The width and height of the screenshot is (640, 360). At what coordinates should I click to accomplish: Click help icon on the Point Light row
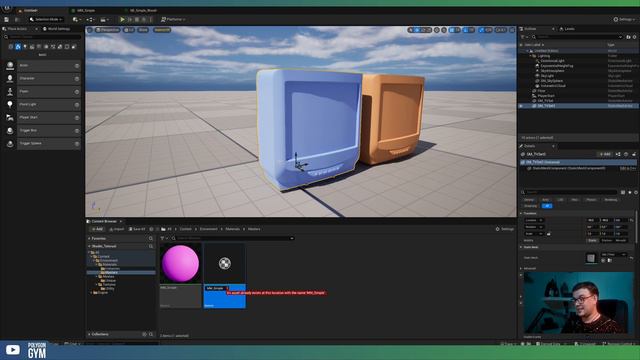(x=77, y=105)
